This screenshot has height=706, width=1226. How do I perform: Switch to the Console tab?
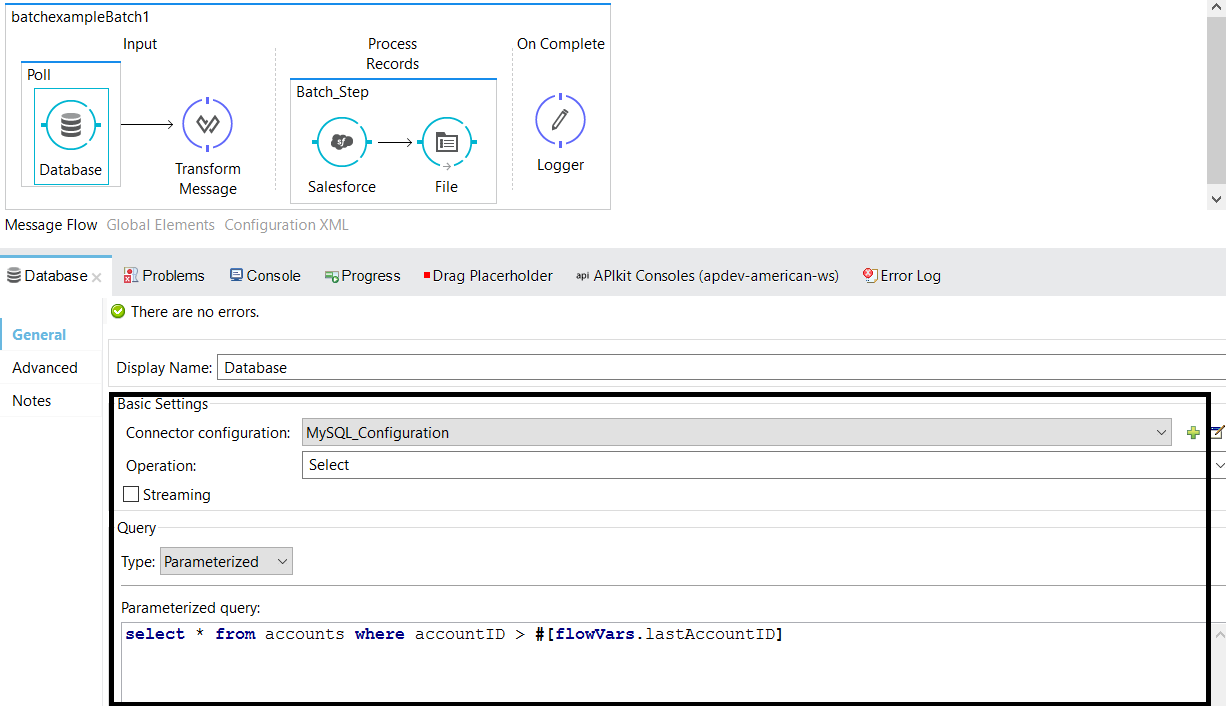click(265, 276)
